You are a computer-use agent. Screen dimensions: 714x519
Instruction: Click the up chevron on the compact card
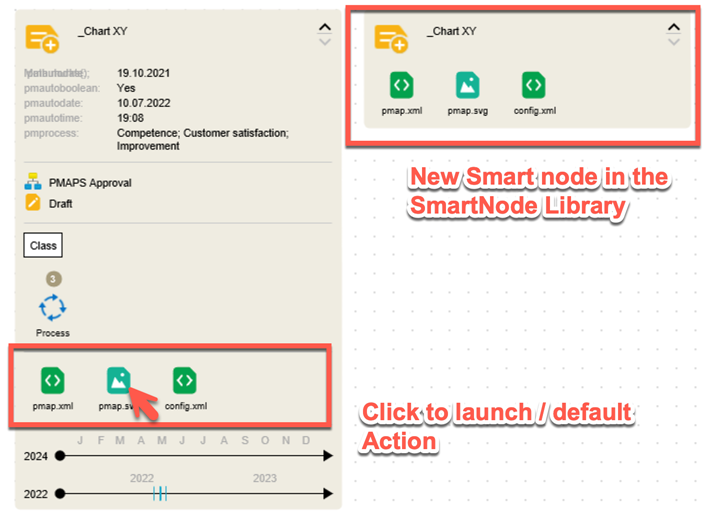pos(674,28)
